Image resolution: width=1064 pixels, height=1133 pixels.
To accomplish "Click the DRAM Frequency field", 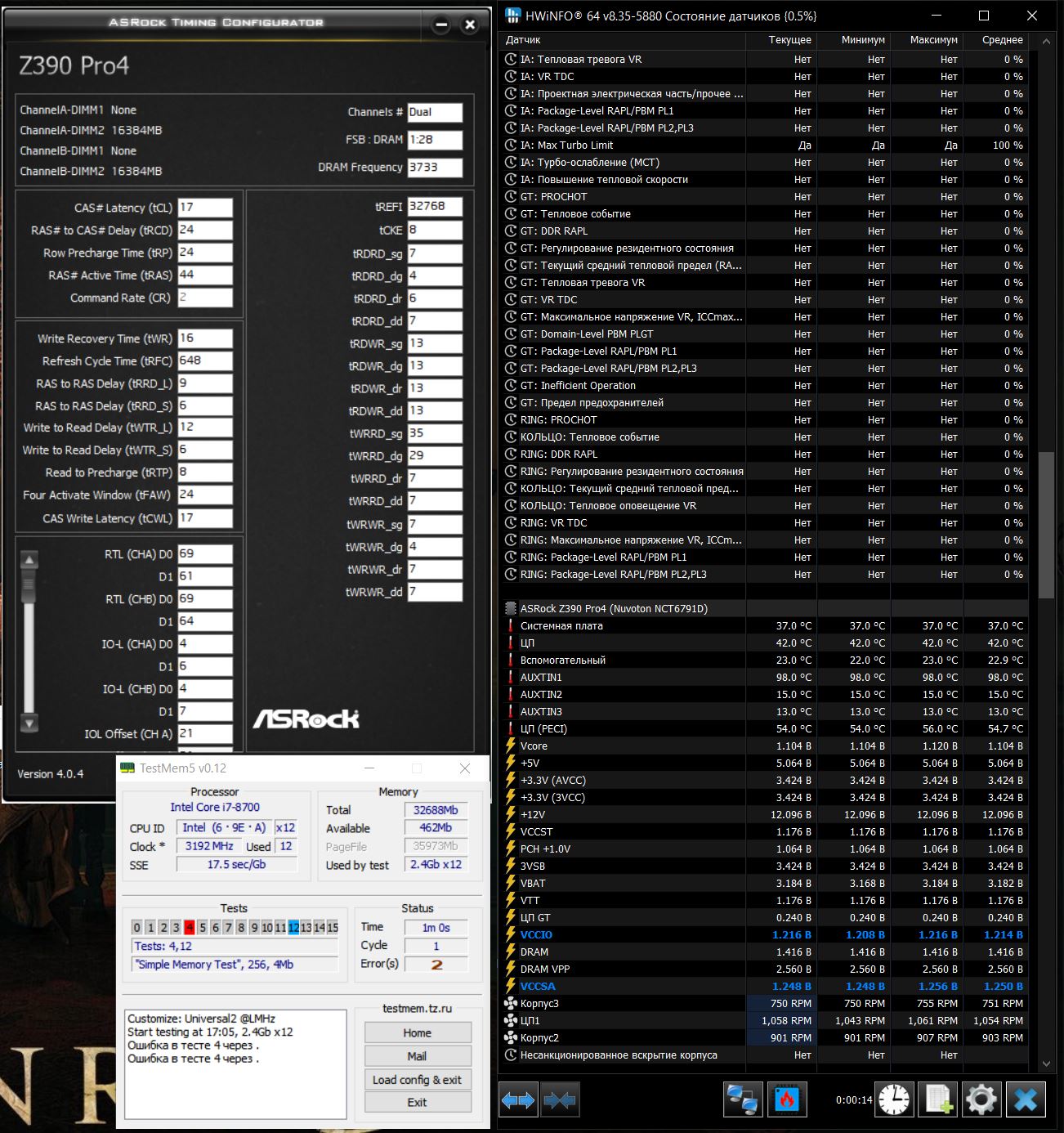I will click(x=435, y=168).
